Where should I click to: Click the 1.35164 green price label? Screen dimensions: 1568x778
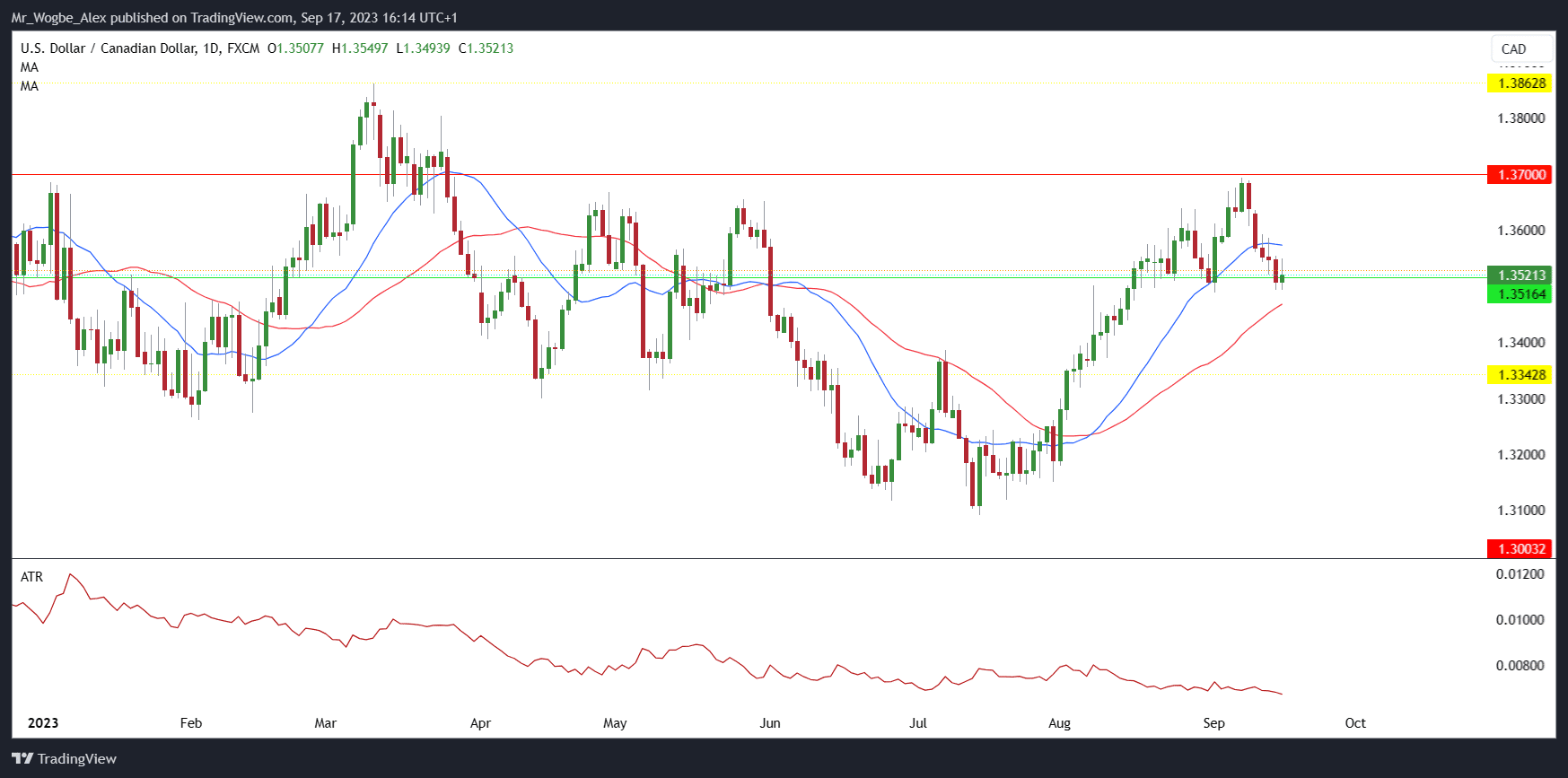(1519, 293)
